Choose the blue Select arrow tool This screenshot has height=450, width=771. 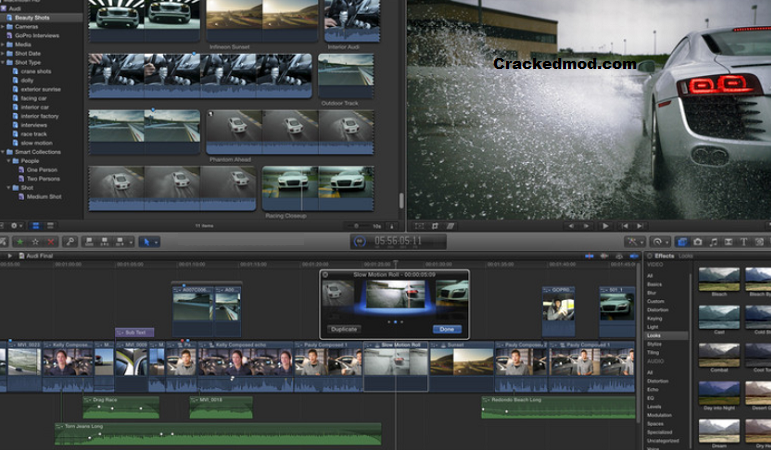pyautogui.click(x=146, y=241)
